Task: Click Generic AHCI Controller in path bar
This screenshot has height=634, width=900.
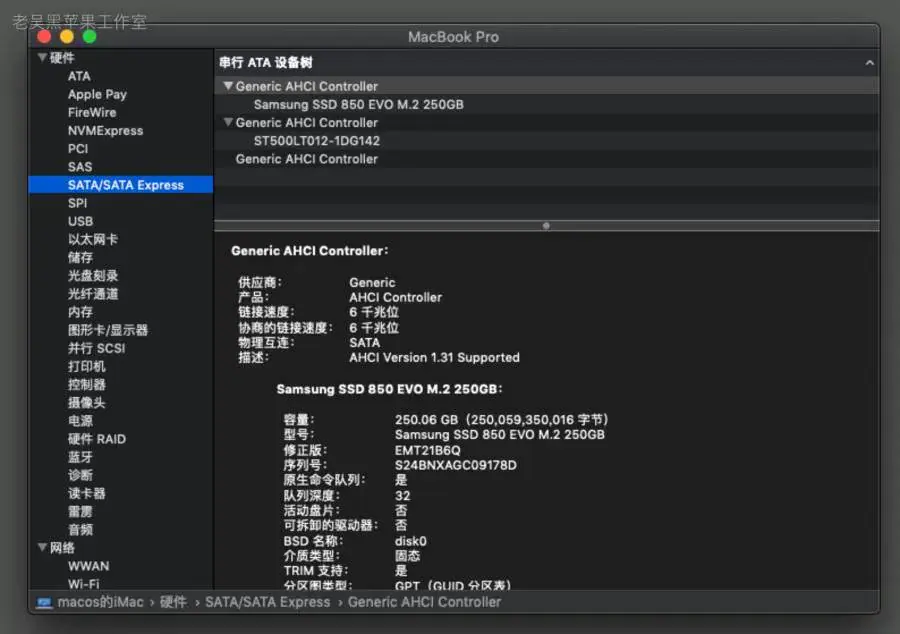Action: pos(424,602)
